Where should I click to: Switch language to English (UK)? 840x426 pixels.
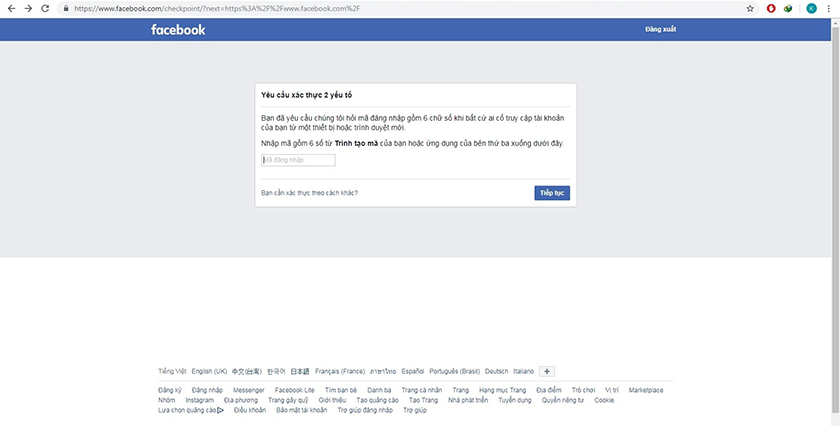coord(209,371)
